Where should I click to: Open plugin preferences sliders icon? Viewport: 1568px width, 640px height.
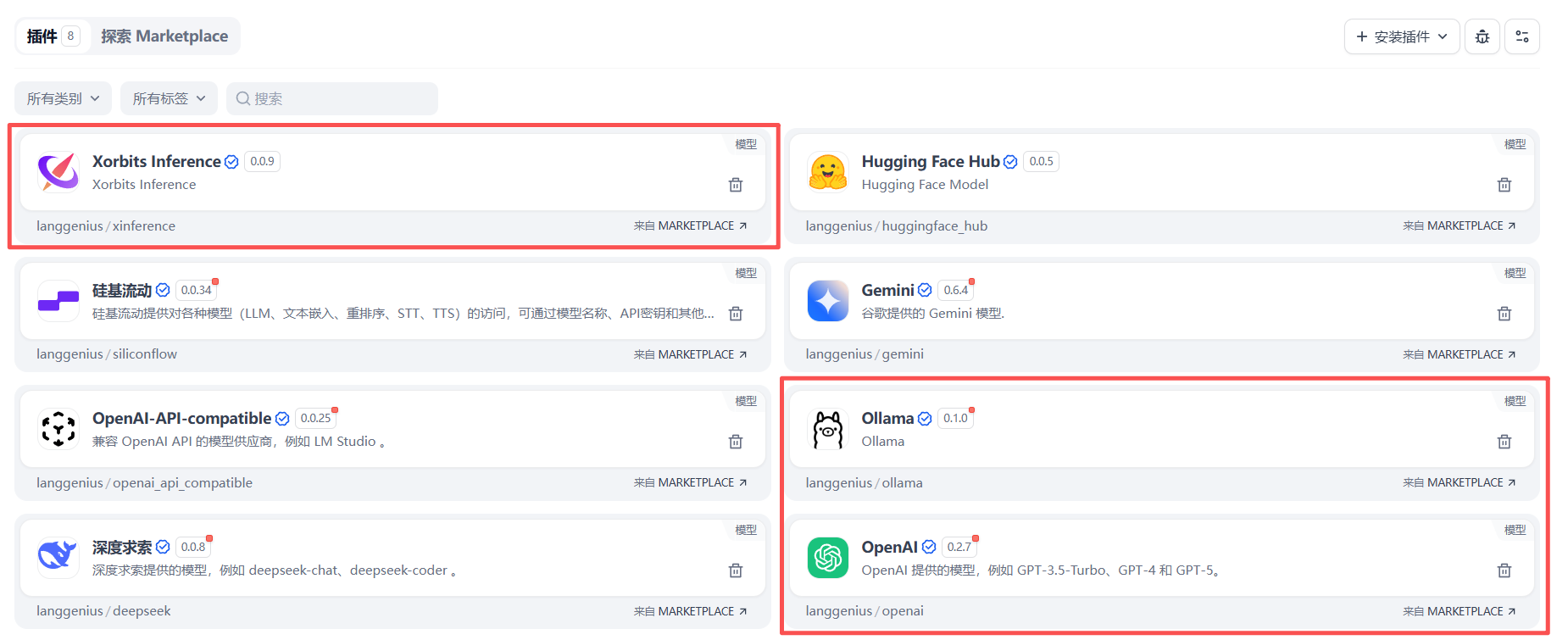[1522, 36]
